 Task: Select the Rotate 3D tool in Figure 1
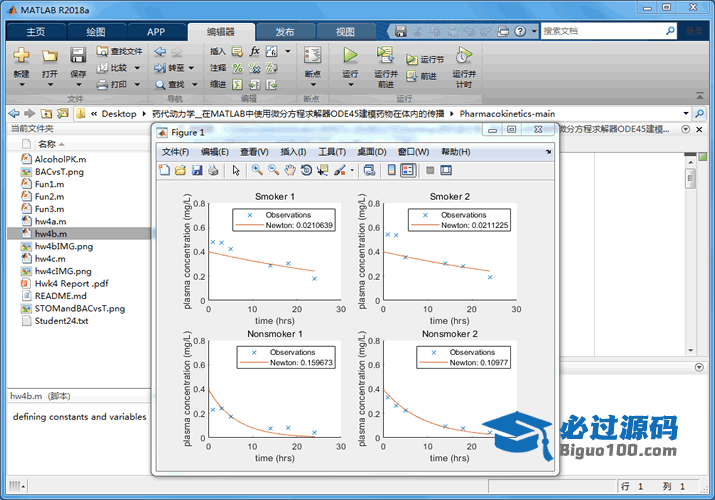(x=306, y=170)
